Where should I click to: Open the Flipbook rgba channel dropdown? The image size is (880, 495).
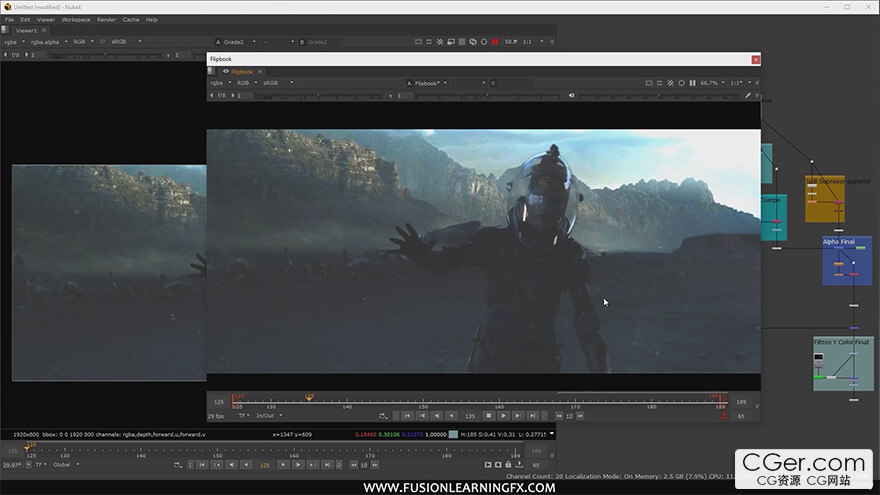pos(221,82)
